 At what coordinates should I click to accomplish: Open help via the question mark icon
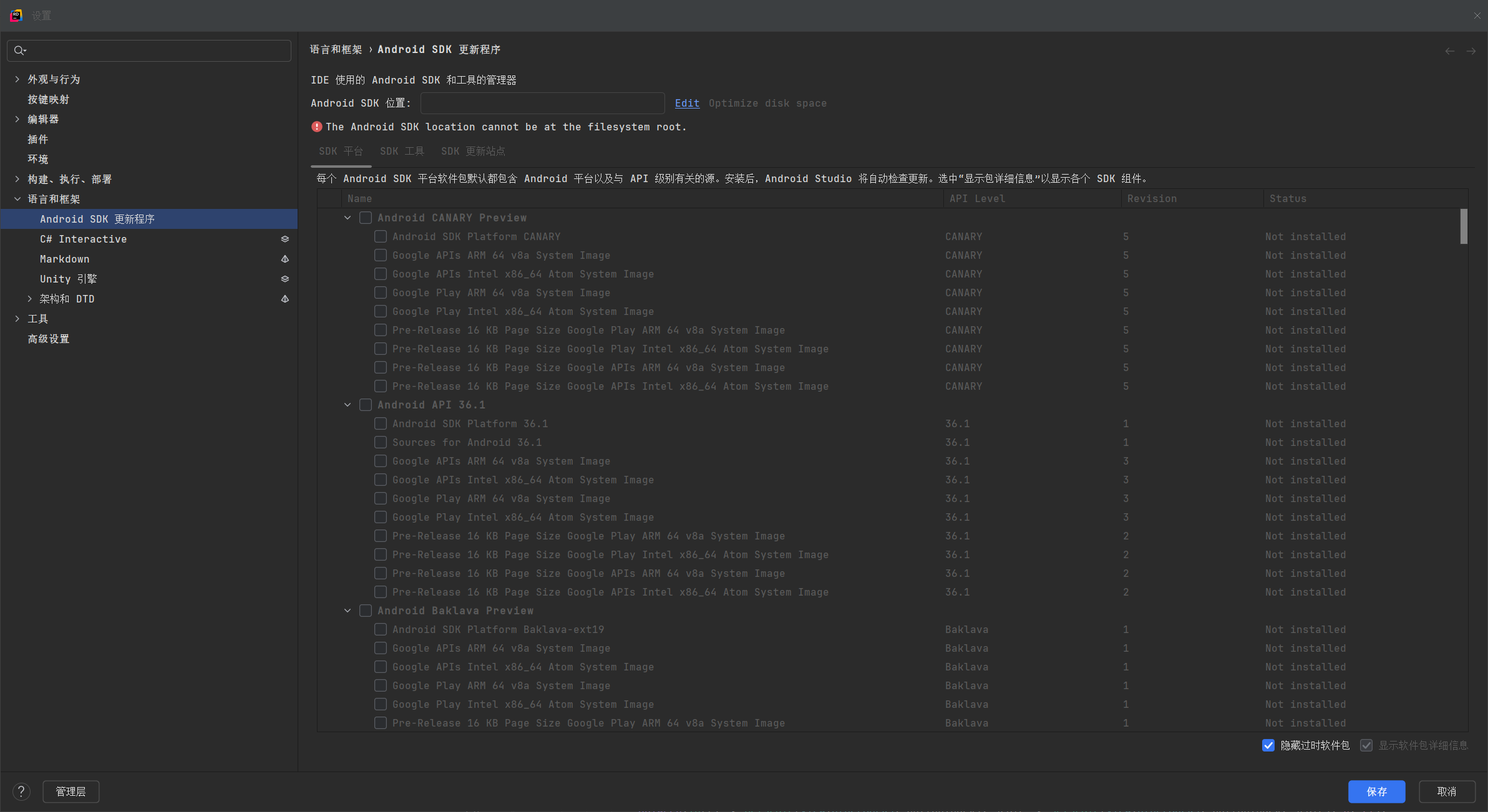(21, 791)
